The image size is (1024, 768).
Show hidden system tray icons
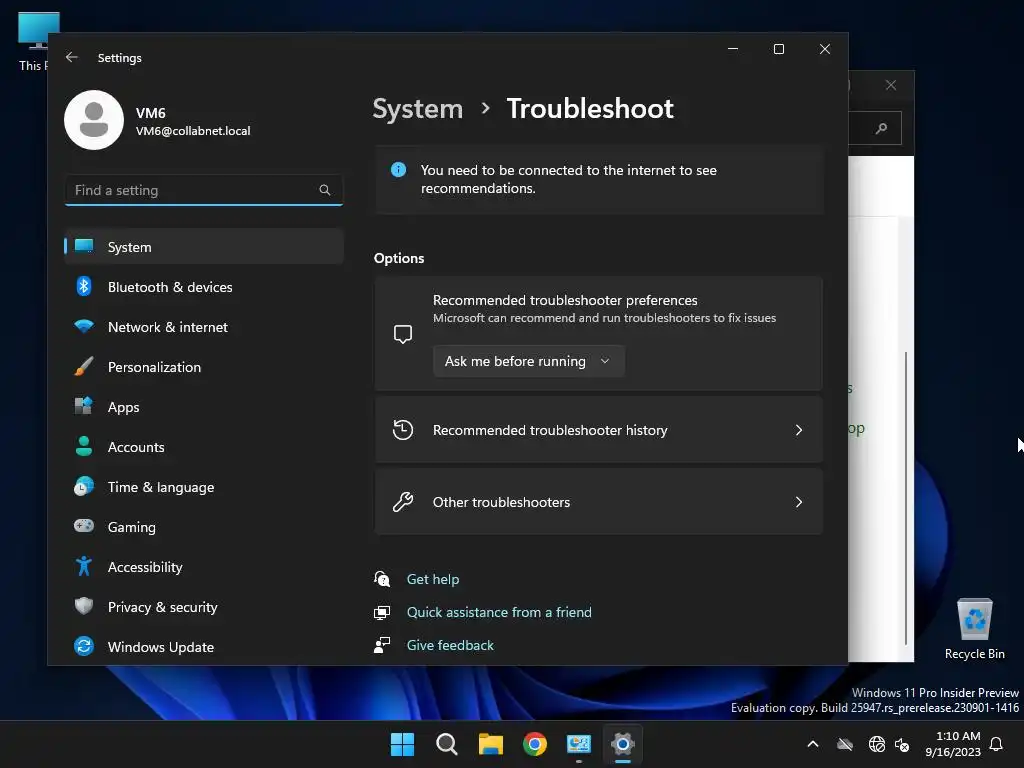813,744
